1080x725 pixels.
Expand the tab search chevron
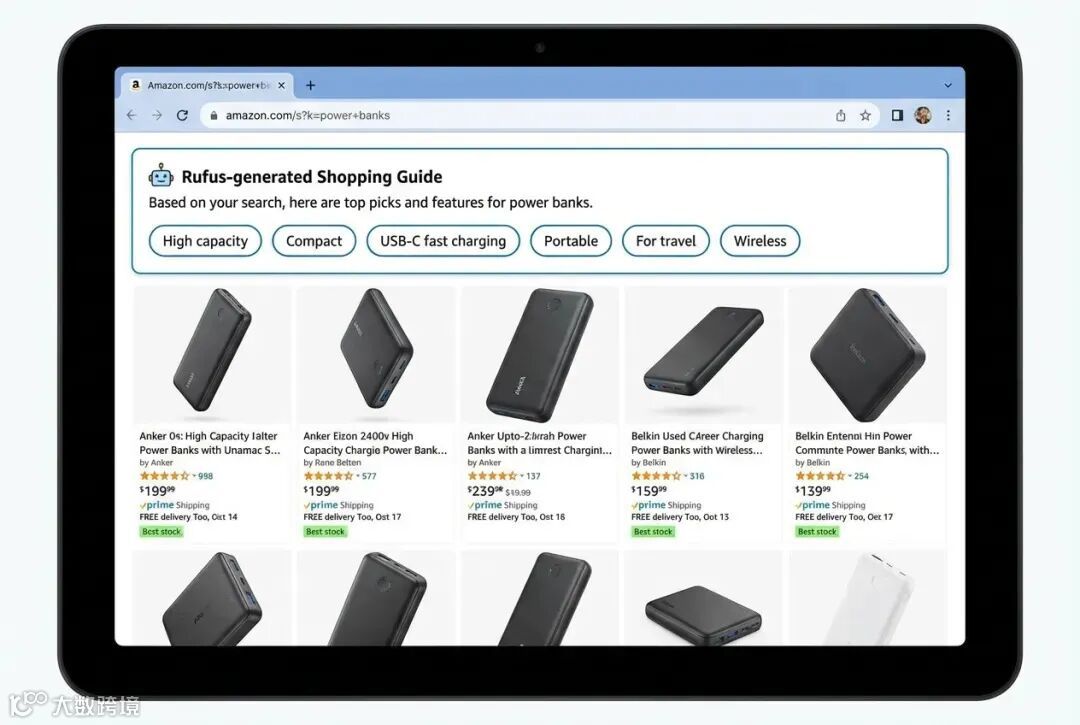[x=948, y=85]
